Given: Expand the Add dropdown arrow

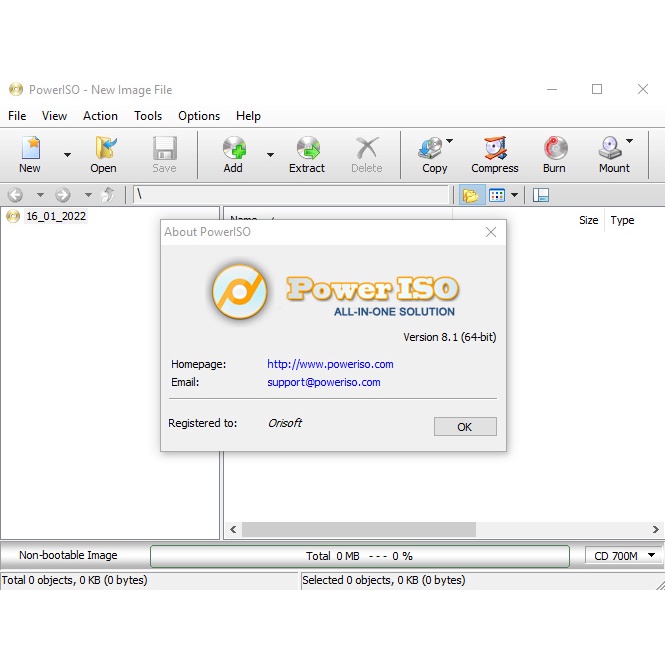Looking at the screenshot, I should click(270, 155).
